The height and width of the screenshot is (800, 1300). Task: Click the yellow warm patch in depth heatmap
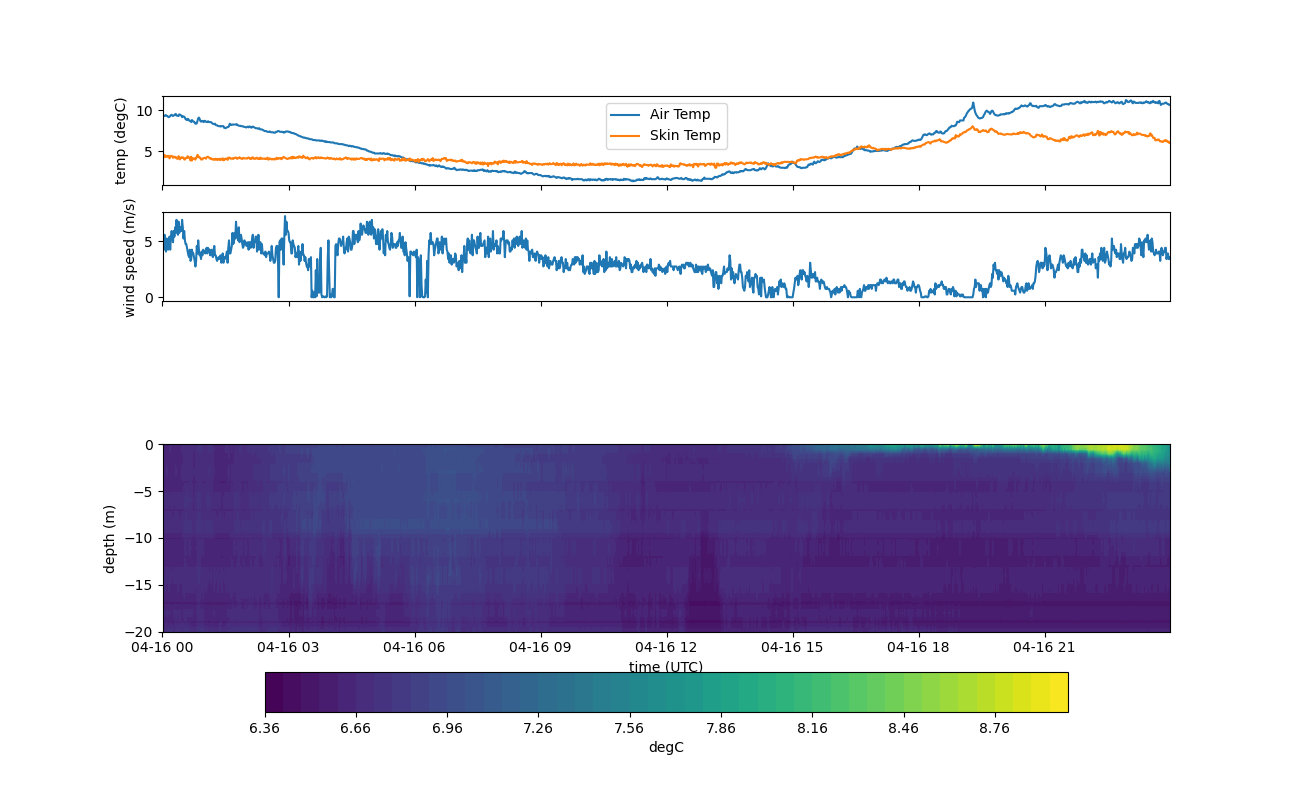(1110, 450)
